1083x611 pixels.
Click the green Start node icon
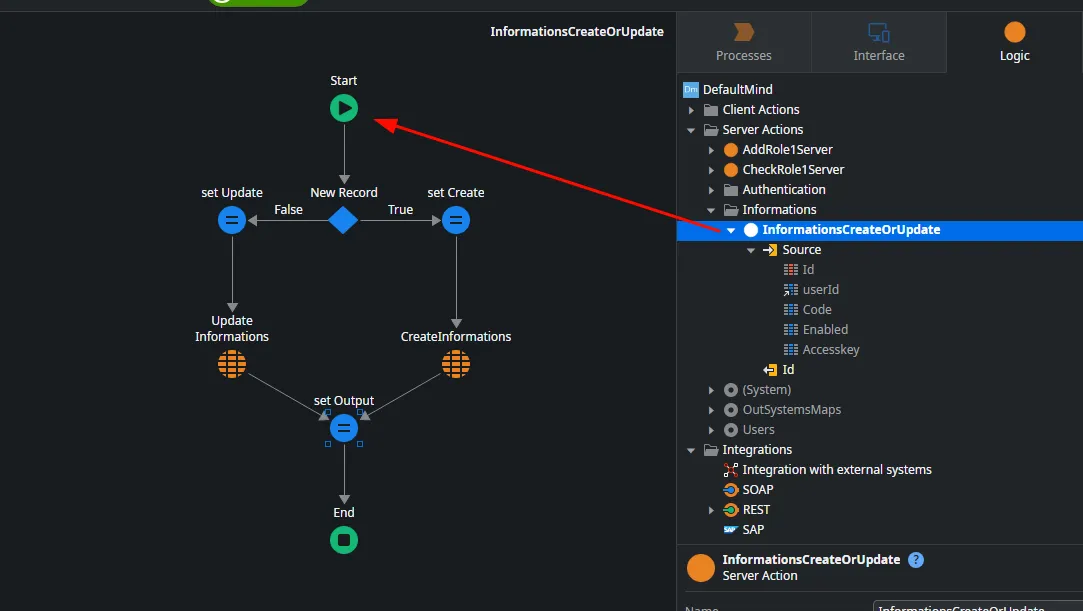pyautogui.click(x=344, y=108)
